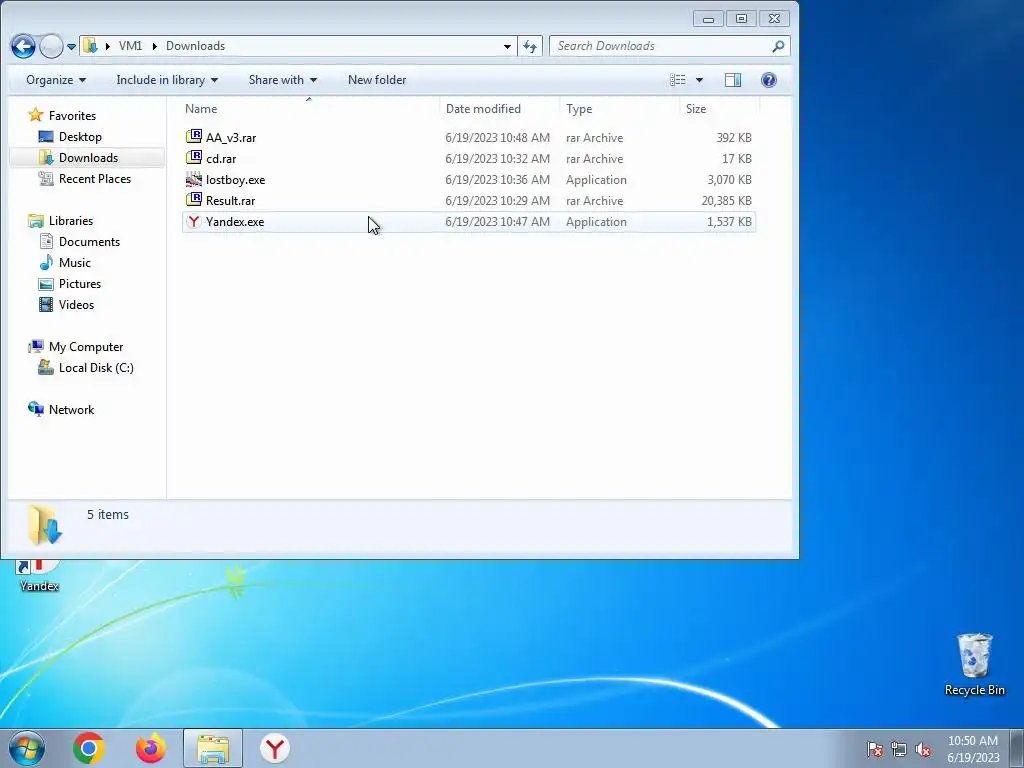The height and width of the screenshot is (768, 1024).
Task: Select the Yandex.exe file icon
Action: coord(194,221)
